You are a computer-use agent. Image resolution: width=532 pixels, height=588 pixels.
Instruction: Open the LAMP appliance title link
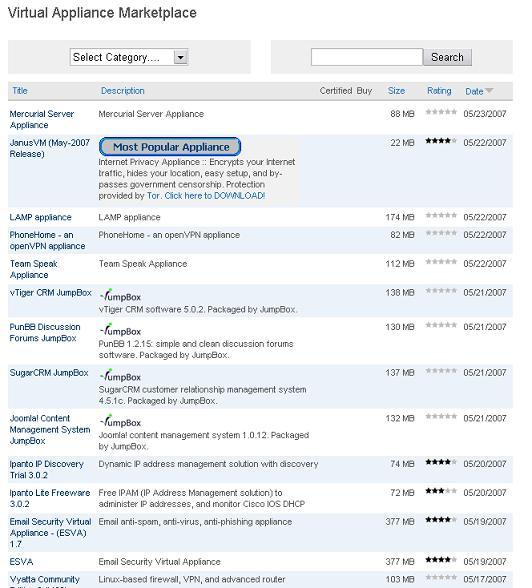tap(40, 217)
